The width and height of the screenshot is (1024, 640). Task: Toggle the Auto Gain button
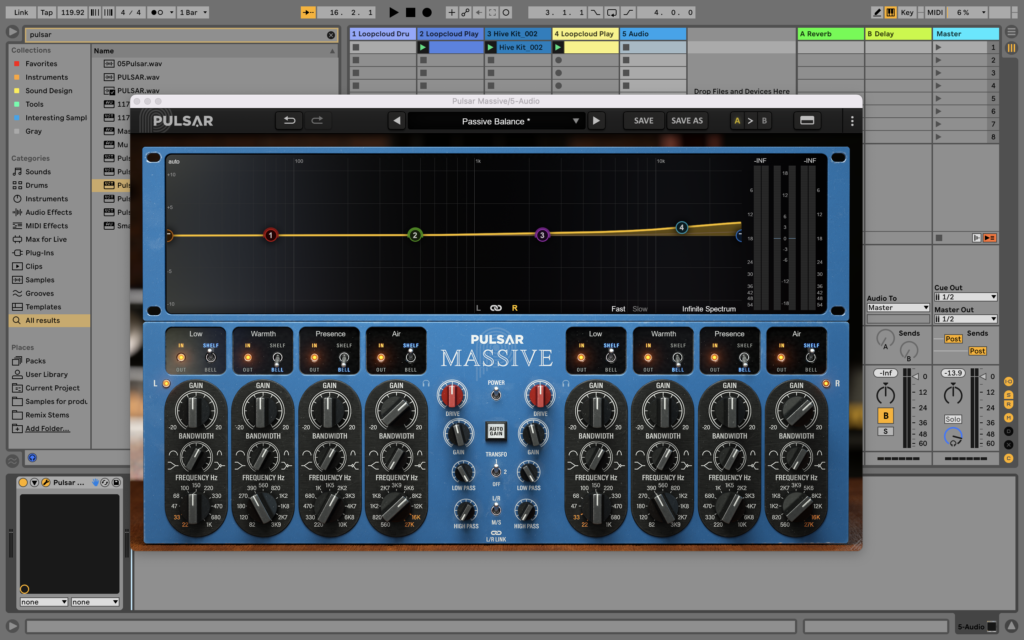pyautogui.click(x=496, y=432)
